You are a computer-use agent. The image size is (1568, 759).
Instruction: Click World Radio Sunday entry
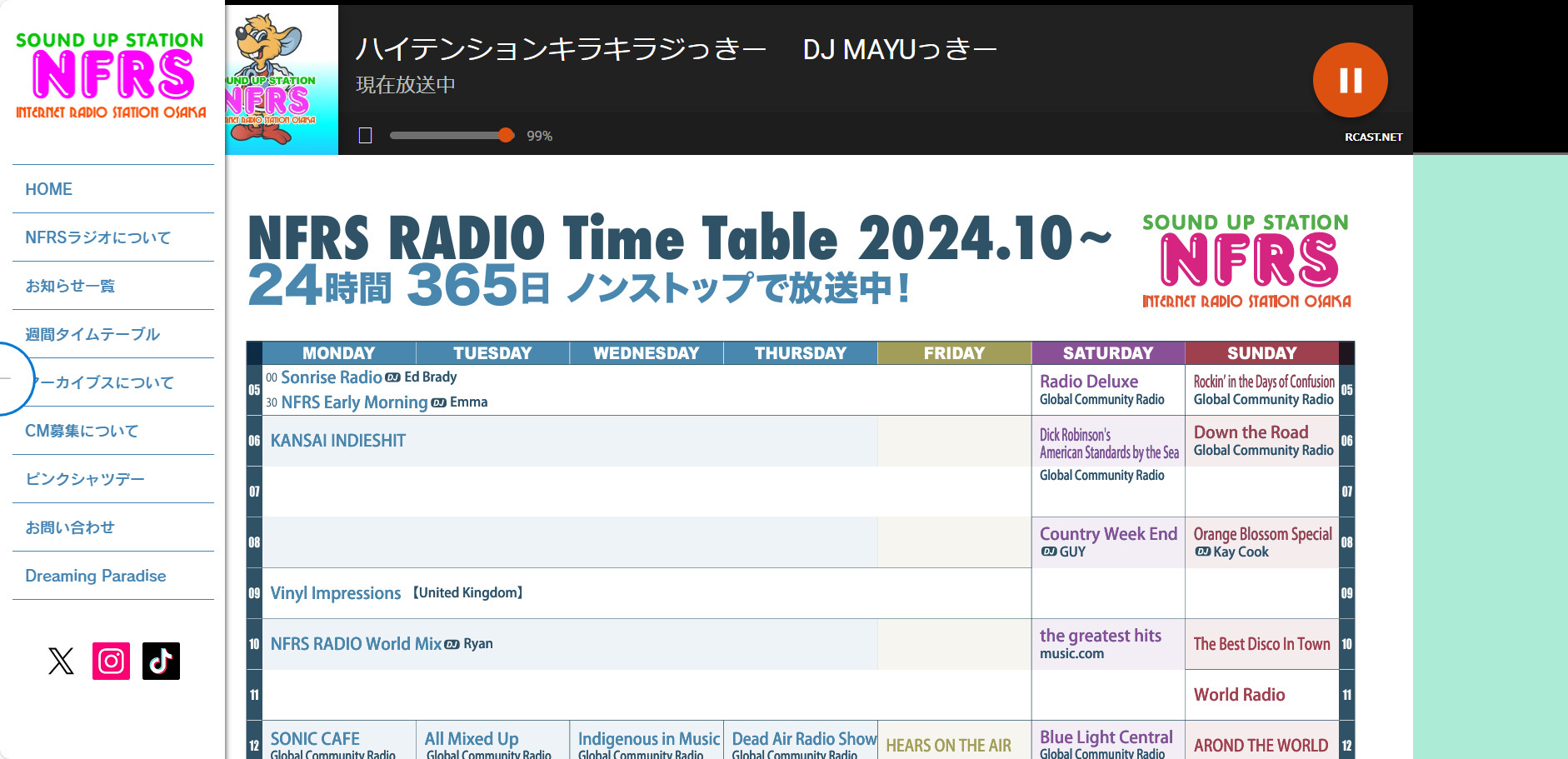click(1239, 695)
